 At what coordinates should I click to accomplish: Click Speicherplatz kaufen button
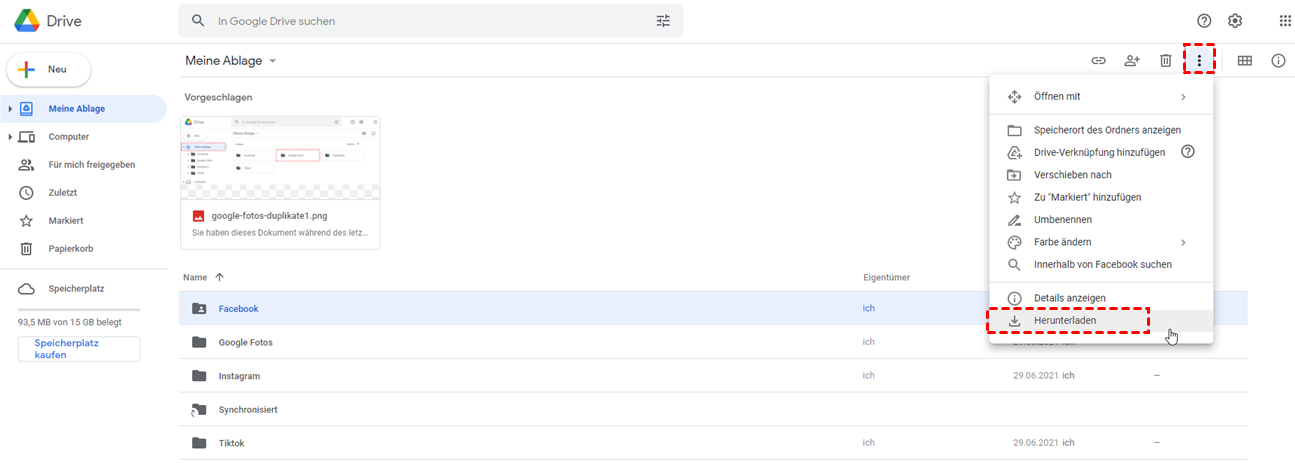(x=79, y=348)
